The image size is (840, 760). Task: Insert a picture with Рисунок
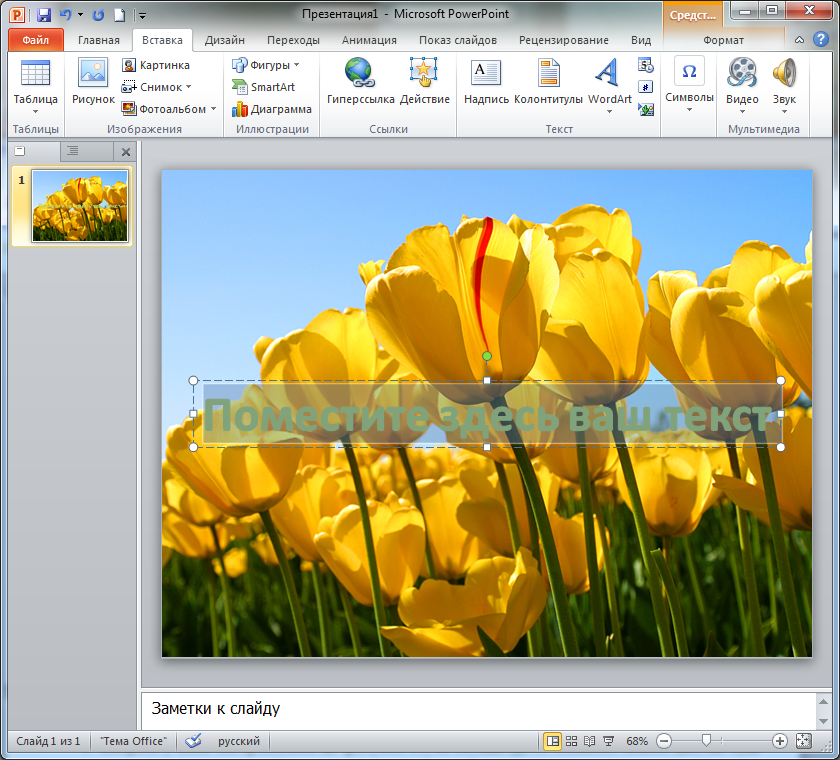(93, 80)
